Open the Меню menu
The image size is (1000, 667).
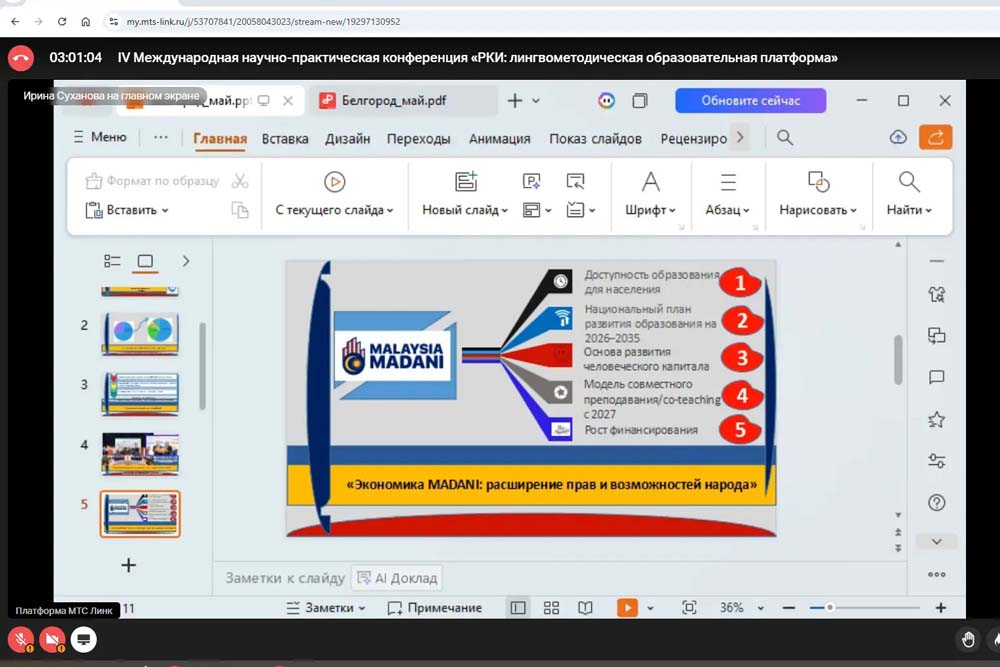point(100,137)
